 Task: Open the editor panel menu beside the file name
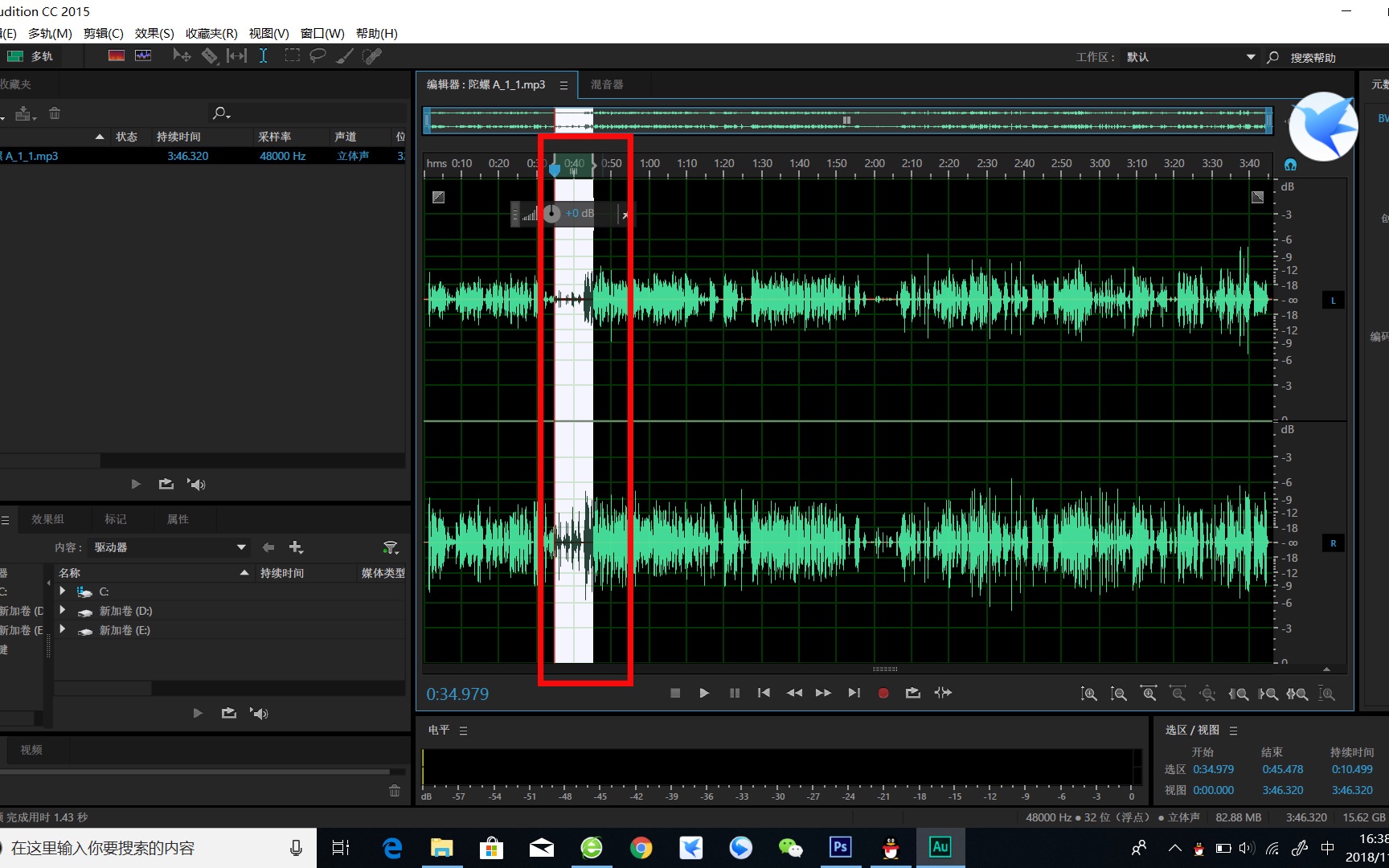[563, 85]
